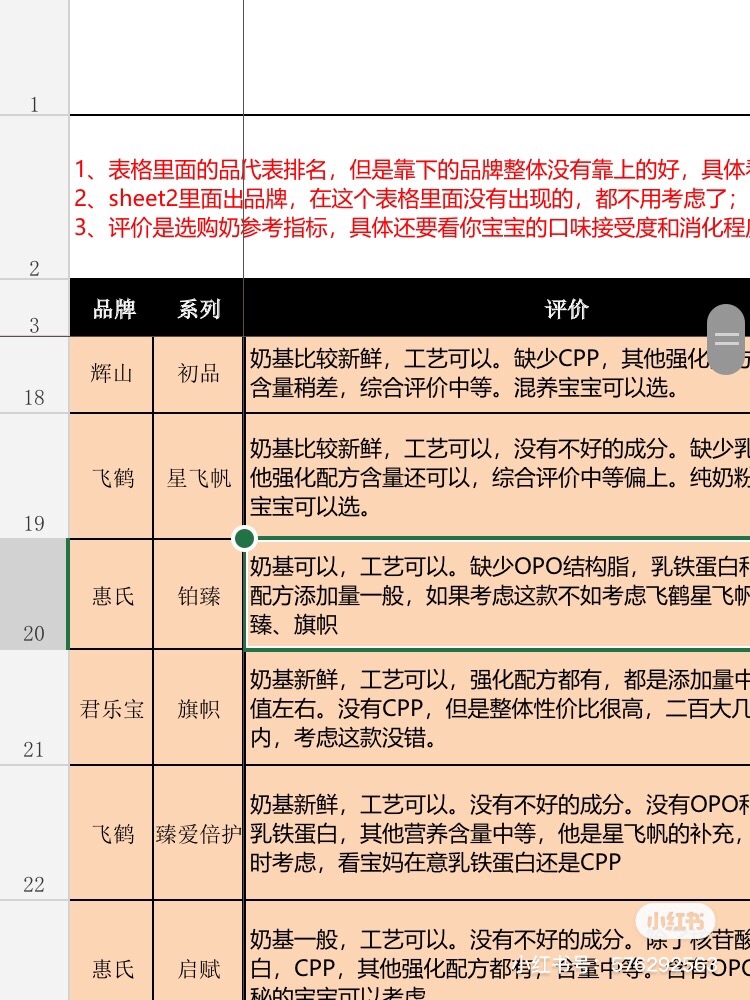
Task: Tap the 星飞帆 series cell
Action: click(199, 477)
